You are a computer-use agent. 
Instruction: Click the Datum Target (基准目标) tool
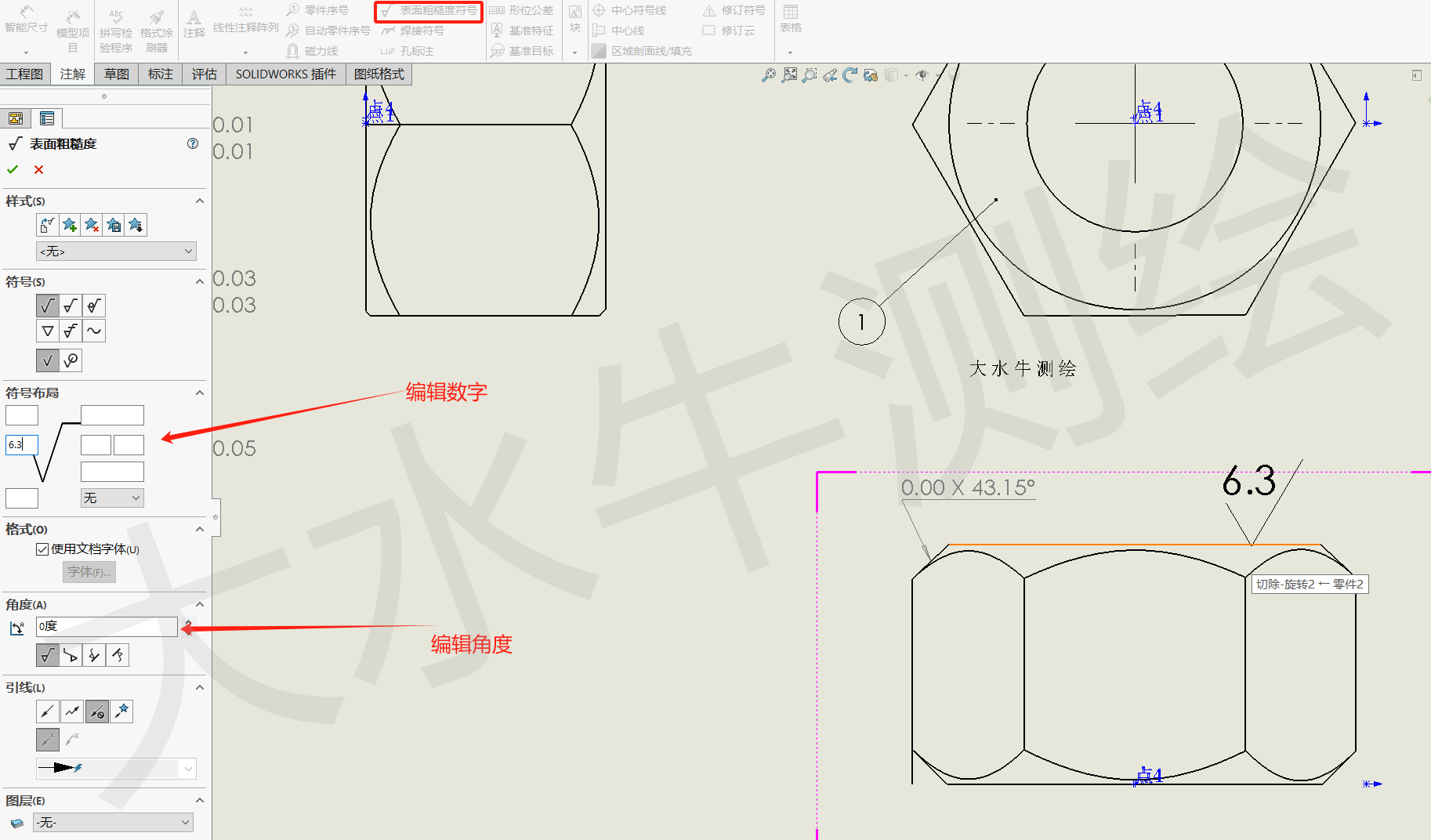point(521,51)
